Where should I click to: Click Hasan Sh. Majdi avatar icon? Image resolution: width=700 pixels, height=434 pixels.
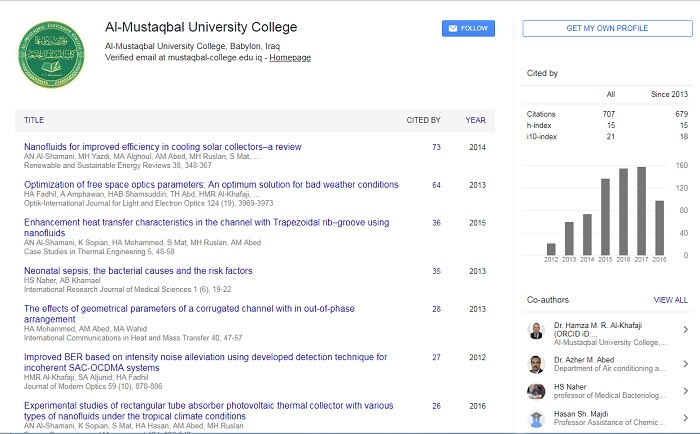(538, 420)
